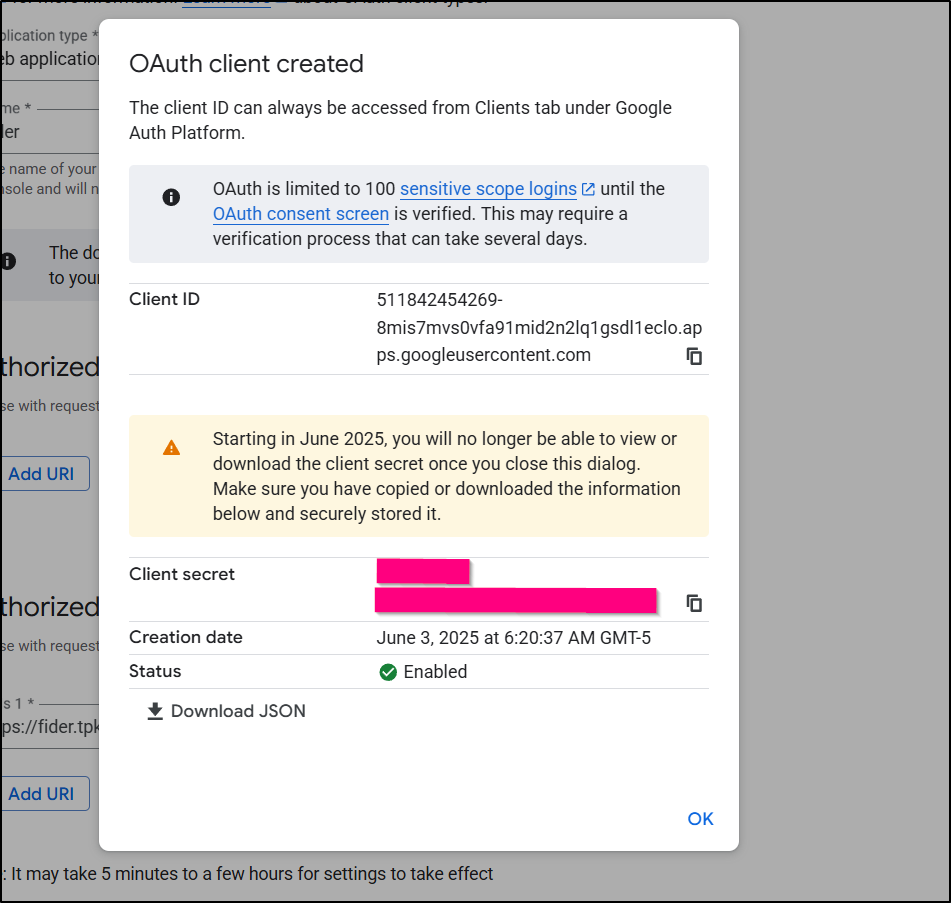This screenshot has height=903, width=951.
Task: Click the orange warning triangle icon
Action: (172, 448)
